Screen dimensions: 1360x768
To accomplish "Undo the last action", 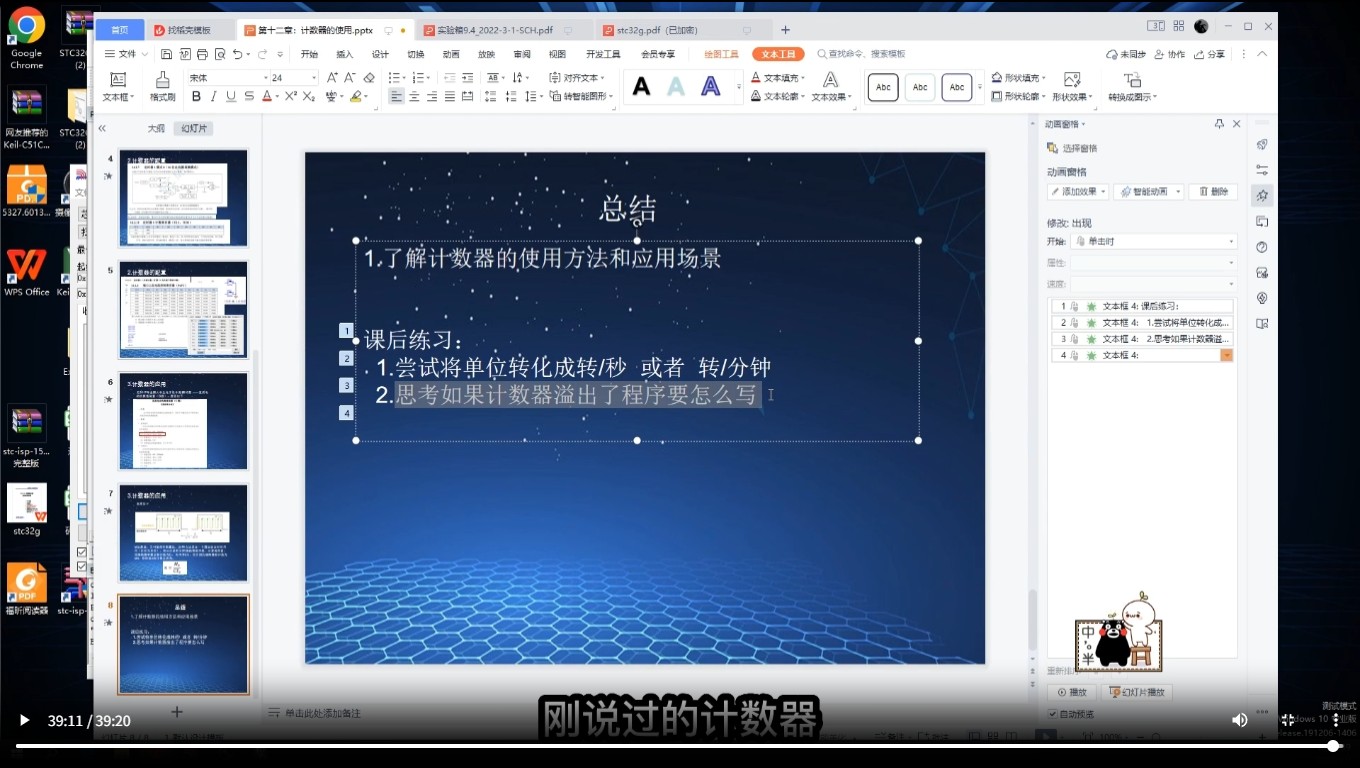I will 237,54.
